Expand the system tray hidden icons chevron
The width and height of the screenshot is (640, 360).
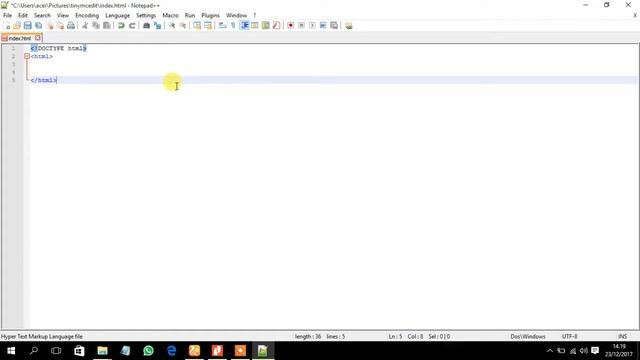(550, 351)
